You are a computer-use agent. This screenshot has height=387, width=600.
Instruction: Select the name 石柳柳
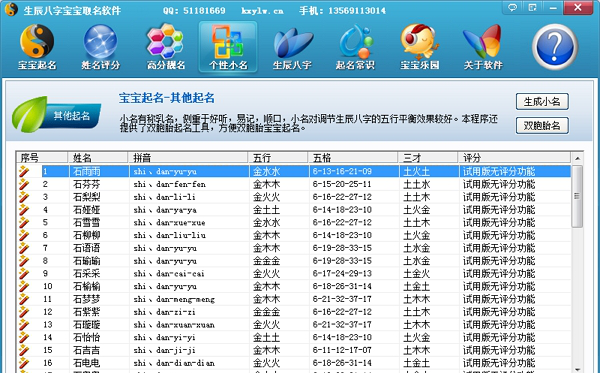pyautogui.click(x=87, y=235)
